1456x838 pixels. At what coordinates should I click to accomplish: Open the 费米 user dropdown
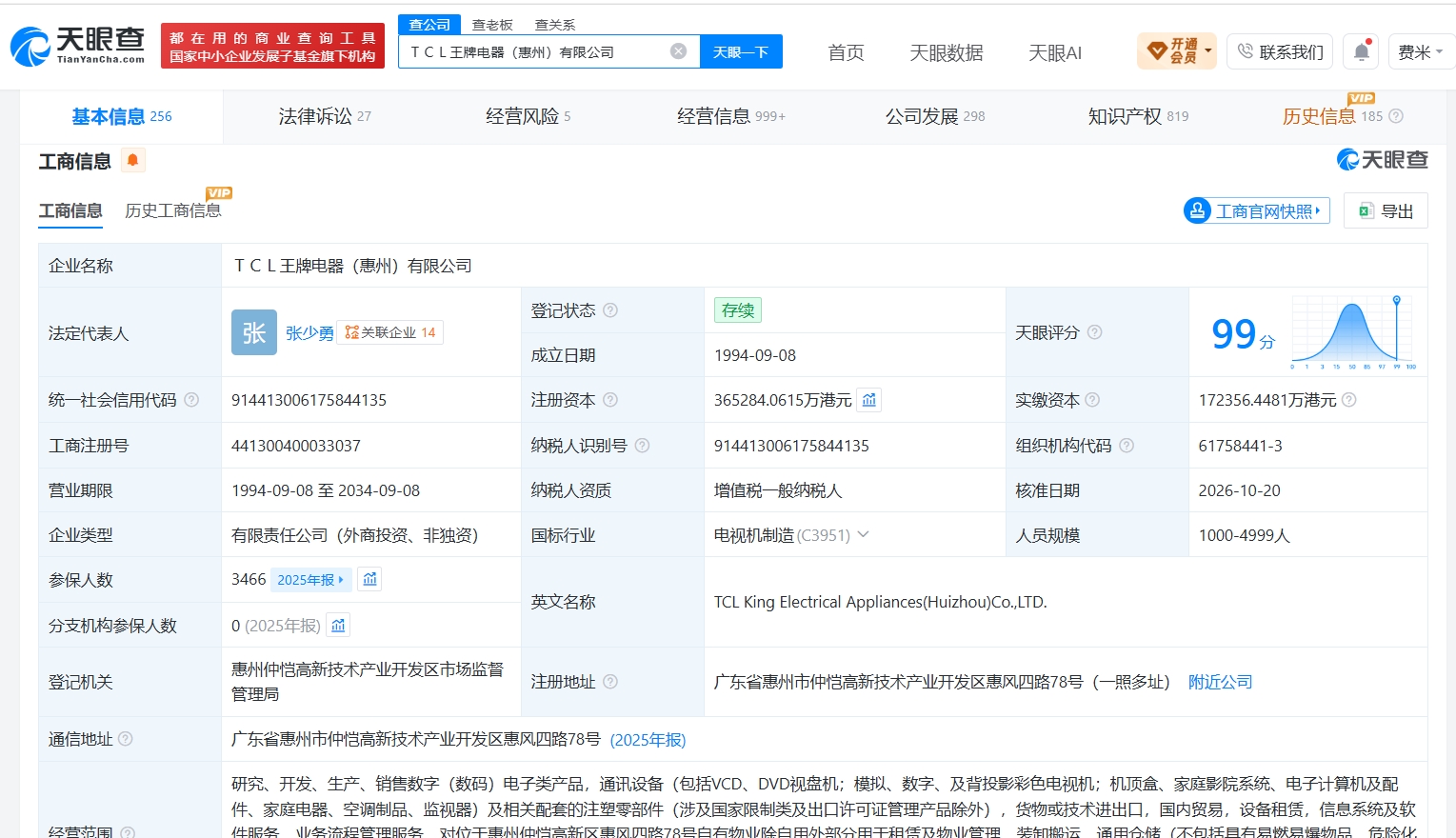pos(1421,52)
